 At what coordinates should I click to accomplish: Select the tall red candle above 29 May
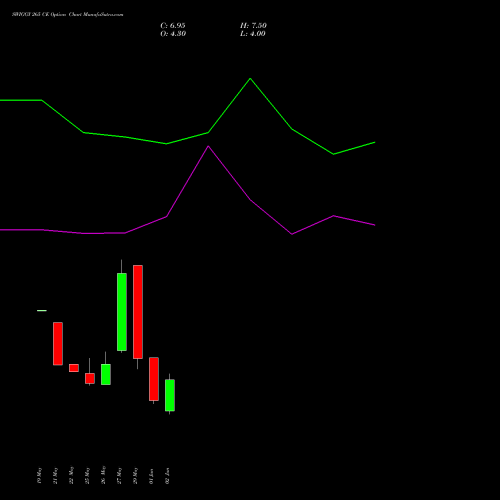138,312
